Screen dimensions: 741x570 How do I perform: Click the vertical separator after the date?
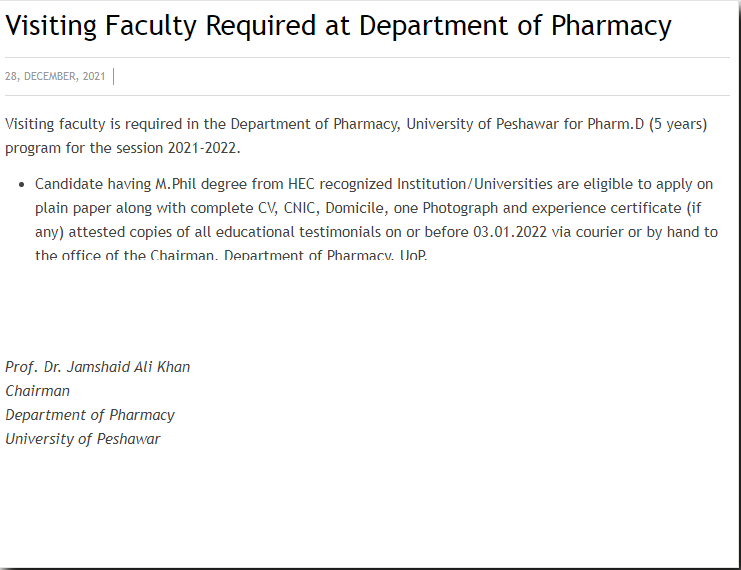[x=114, y=76]
